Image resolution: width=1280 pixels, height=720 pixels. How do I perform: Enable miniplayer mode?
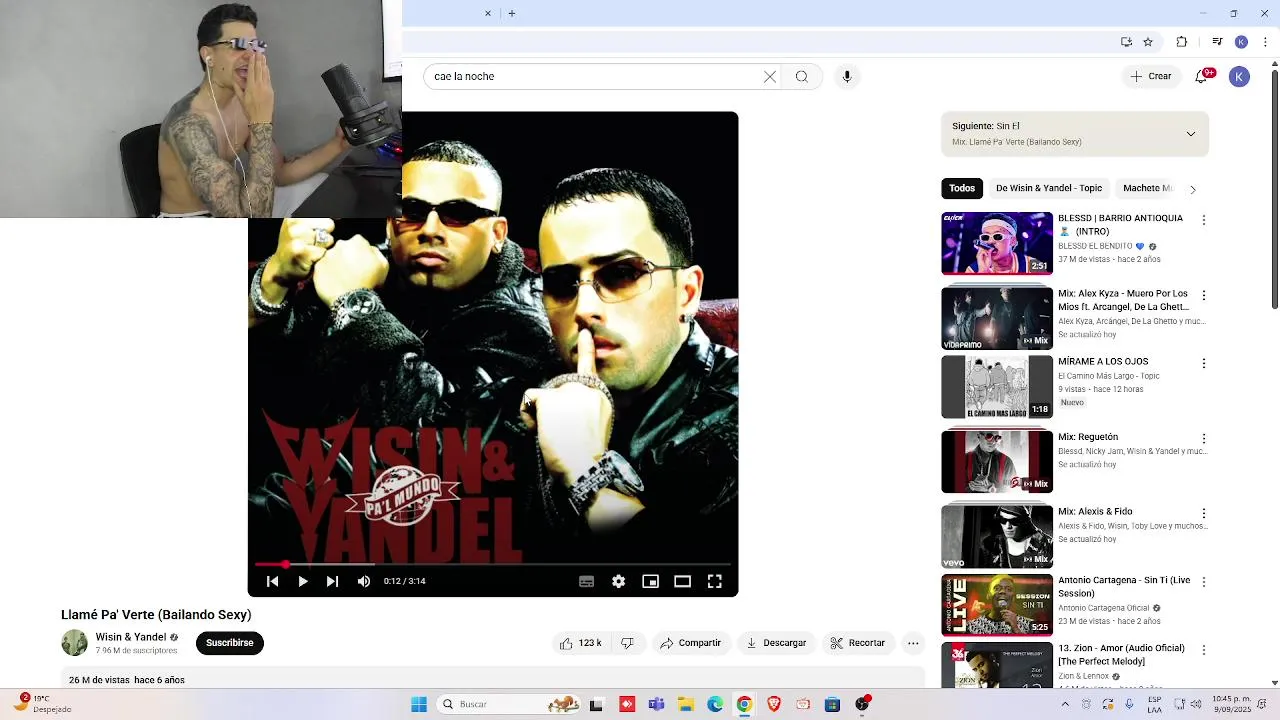[x=651, y=581]
